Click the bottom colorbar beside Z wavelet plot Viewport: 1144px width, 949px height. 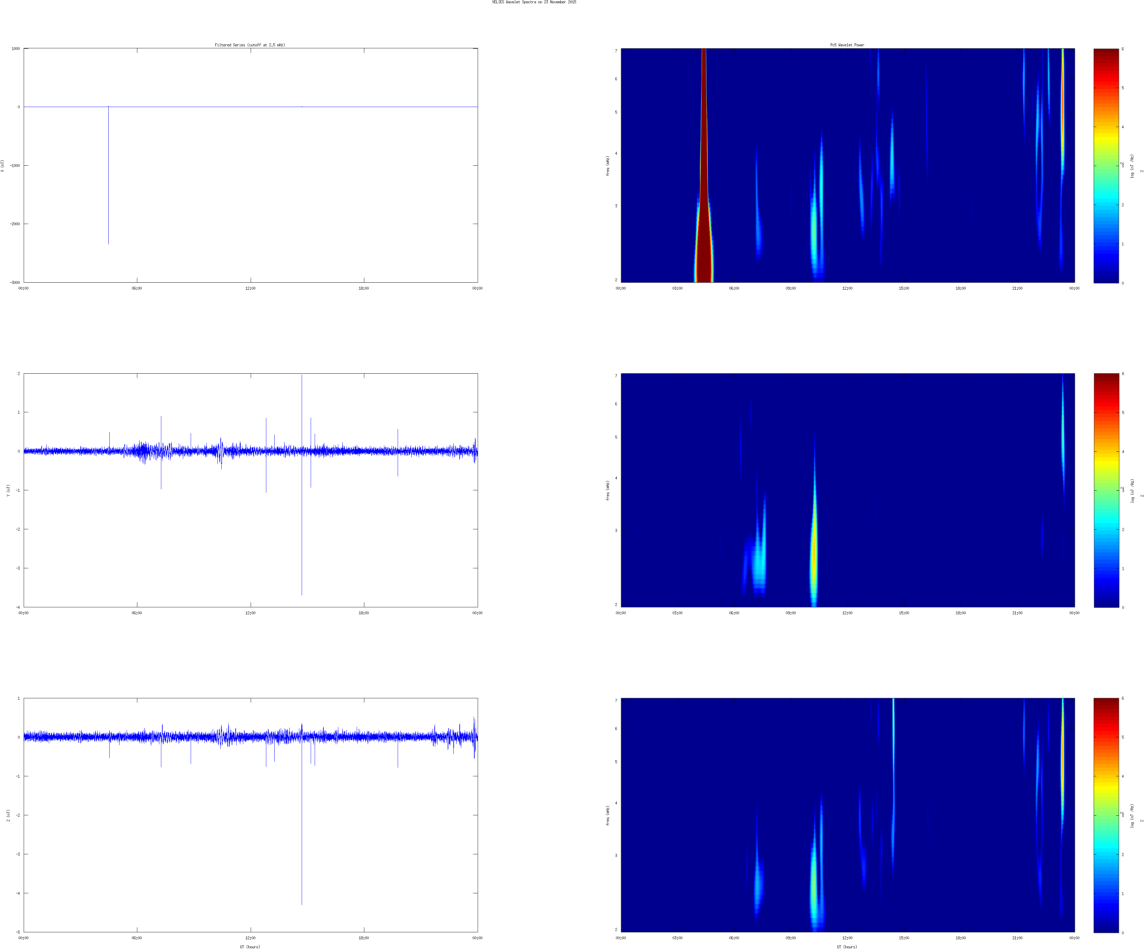click(x=1106, y=815)
